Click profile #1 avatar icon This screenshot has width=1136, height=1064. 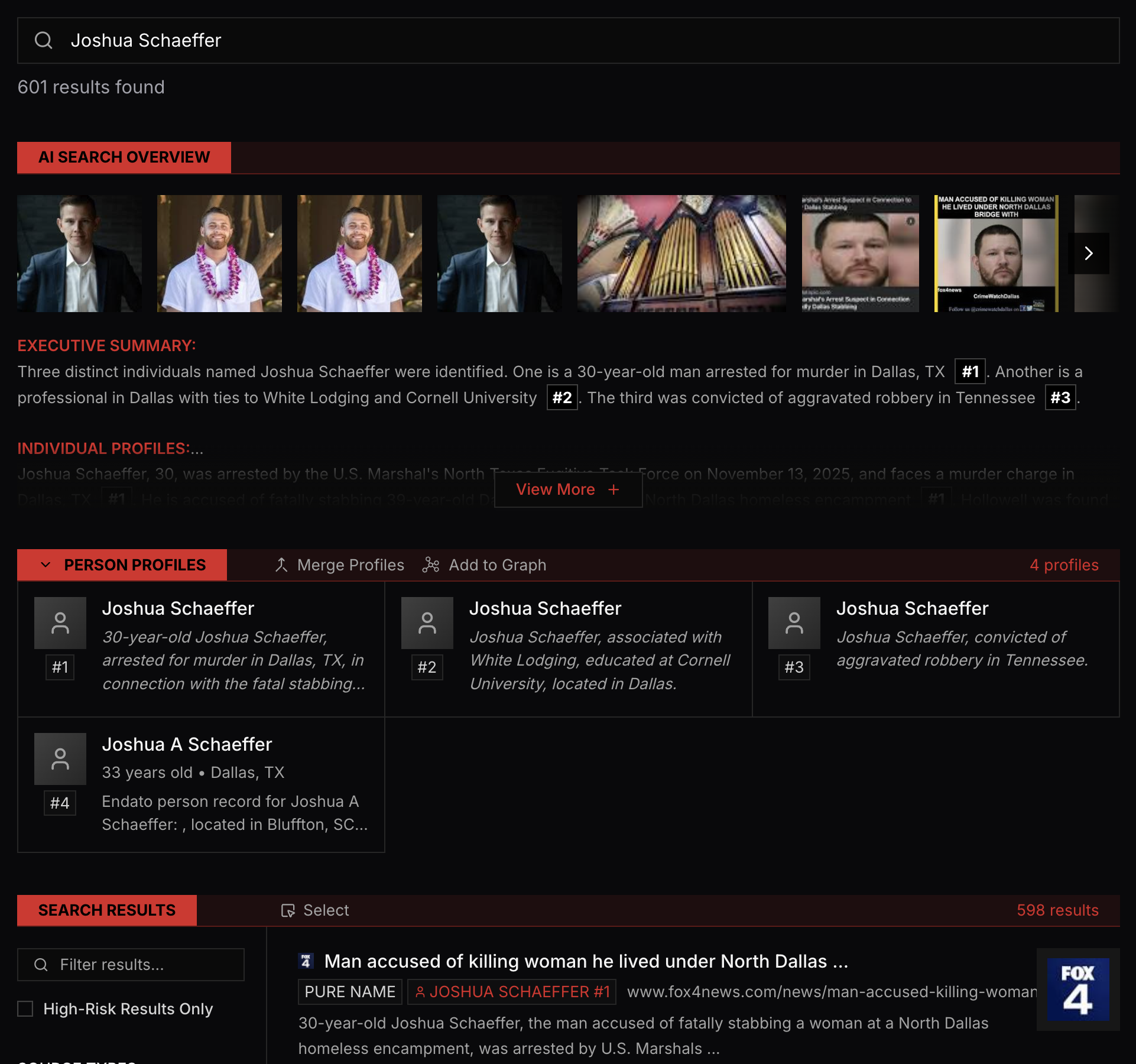coord(60,623)
